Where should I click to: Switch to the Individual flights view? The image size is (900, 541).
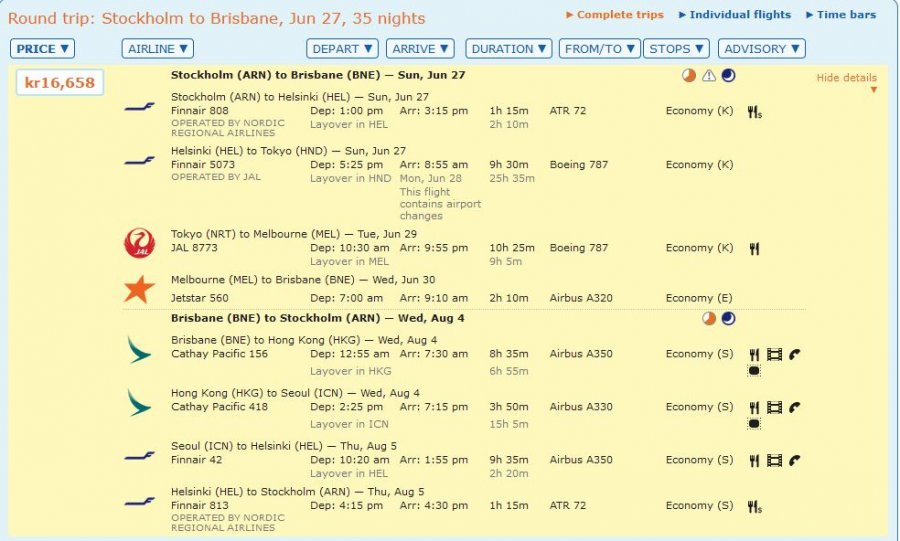734,15
